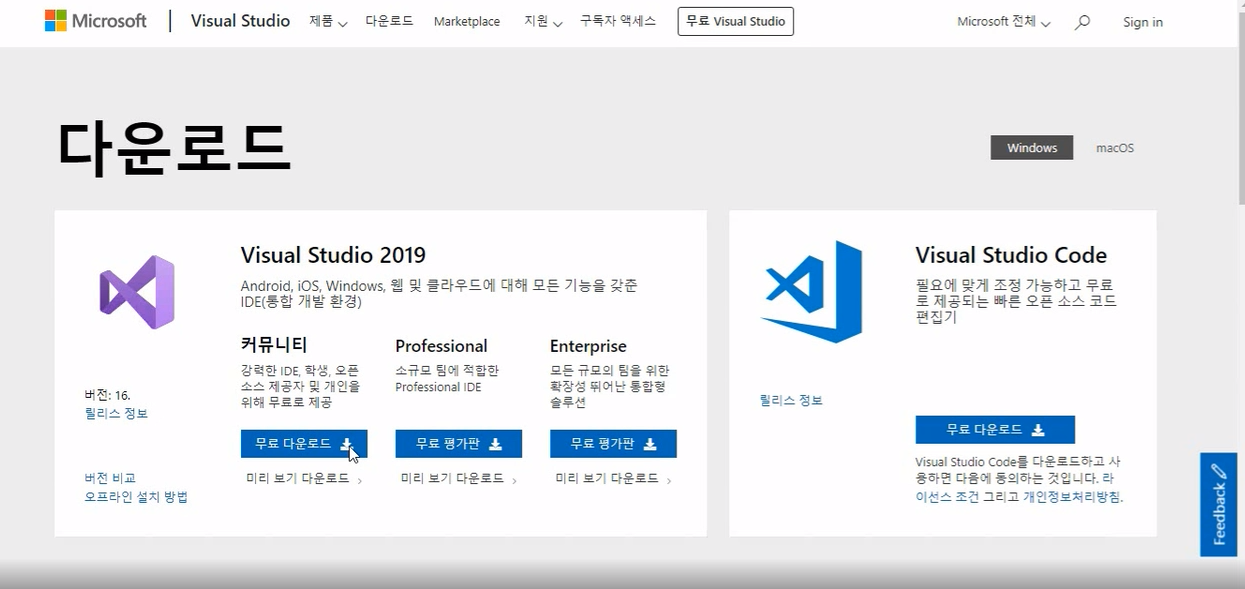The height and width of the screenshot is (589, 1245).
Task: Click Sign in at the top right
Action: (1142, 21)
